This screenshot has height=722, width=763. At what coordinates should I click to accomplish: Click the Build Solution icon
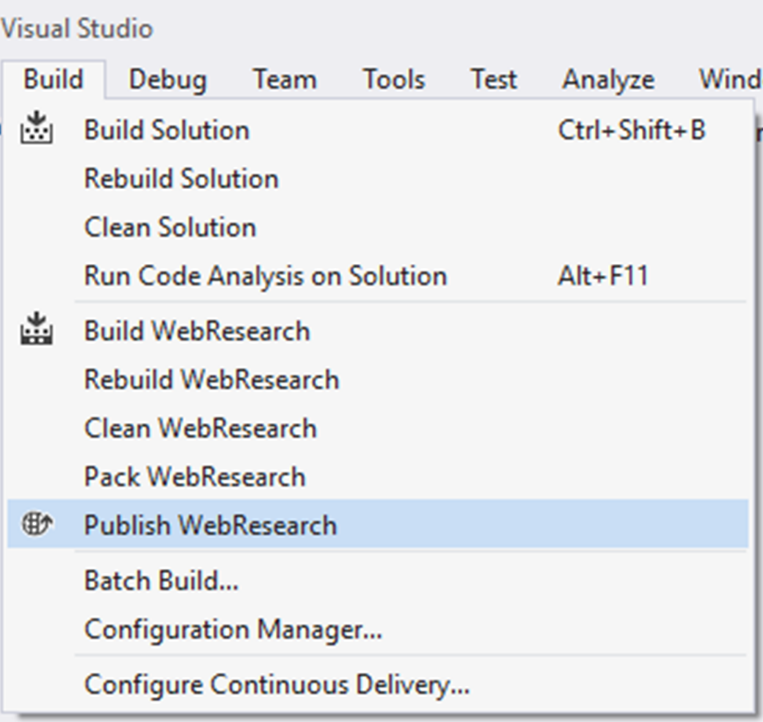click(36, 128)
